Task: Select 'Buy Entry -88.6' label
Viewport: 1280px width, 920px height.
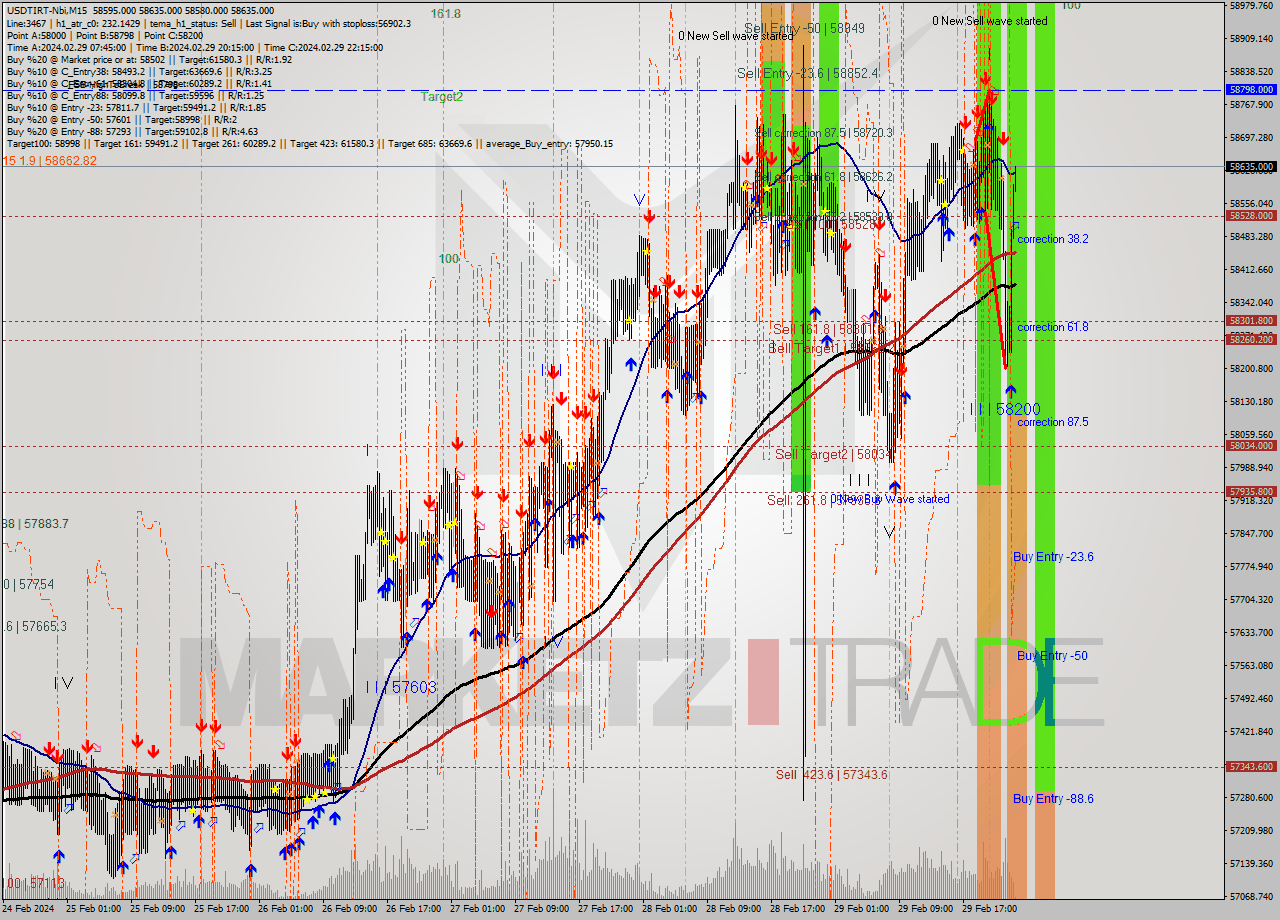Action: pos(1053,798)
